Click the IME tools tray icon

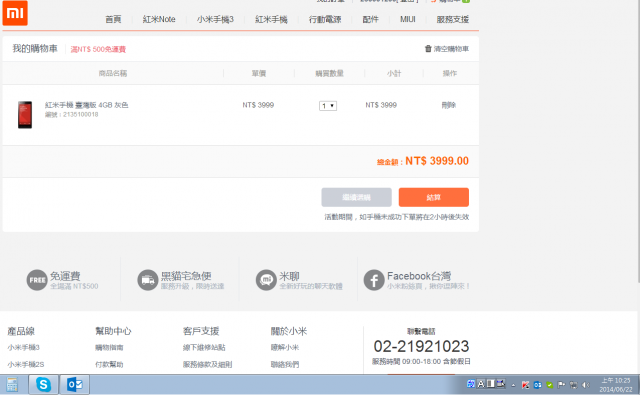pos(501,384)
